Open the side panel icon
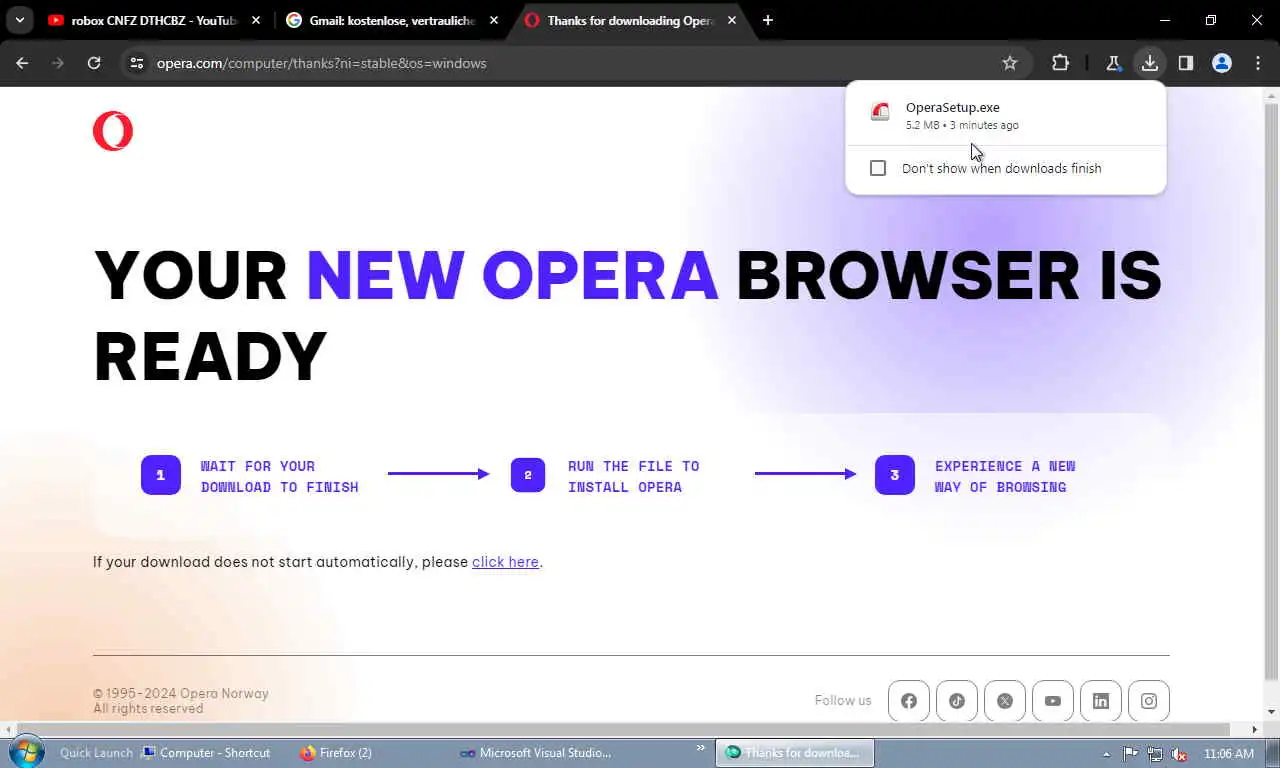The width and height of the screenshot is (1280, 768). [x=1186, y=63]
